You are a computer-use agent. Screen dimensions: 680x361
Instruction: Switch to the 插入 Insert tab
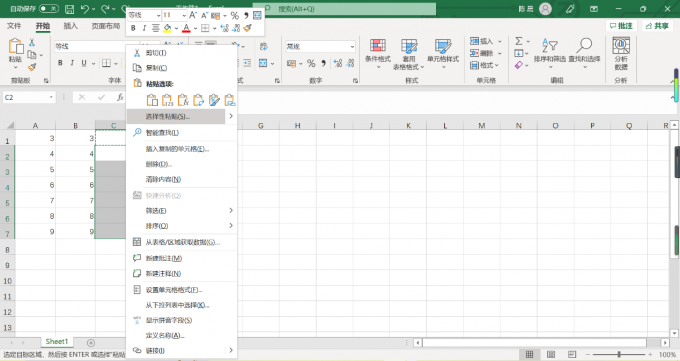click(x=71, y=26)
